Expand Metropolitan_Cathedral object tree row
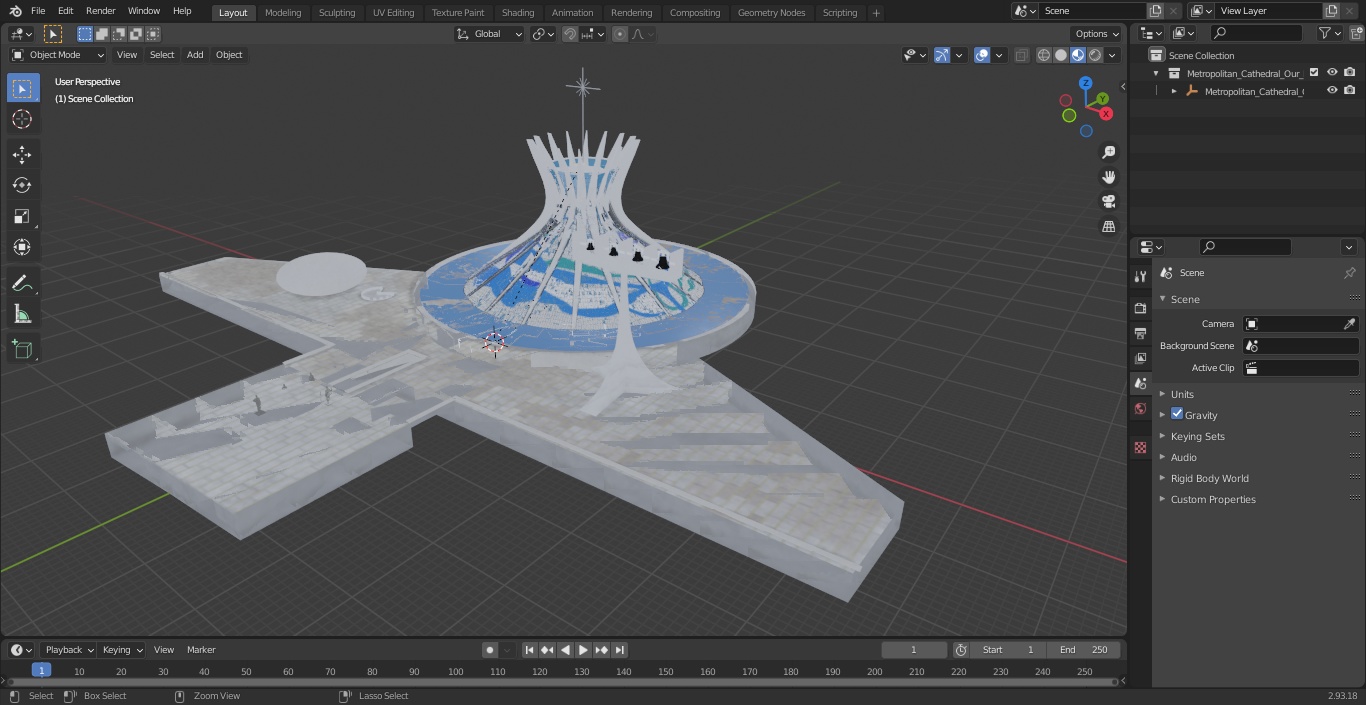Screen dimensions: 1366x705 (1174, 91)
